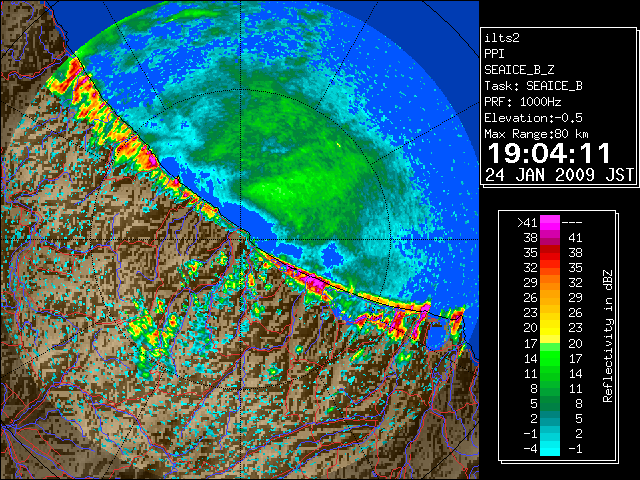Select the "Task: SEAICE_B" line
The image size is (640, 480).
tap(533, 86)
